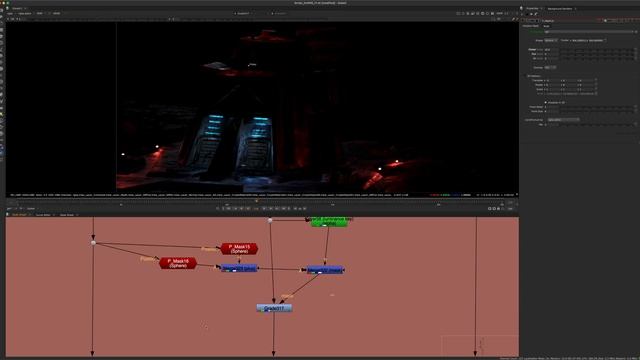Image resolution: width=640 pixels, height=360 pixels.
Task: Switch to the Dope Sheet tab
Action: (x=67, y=215)
